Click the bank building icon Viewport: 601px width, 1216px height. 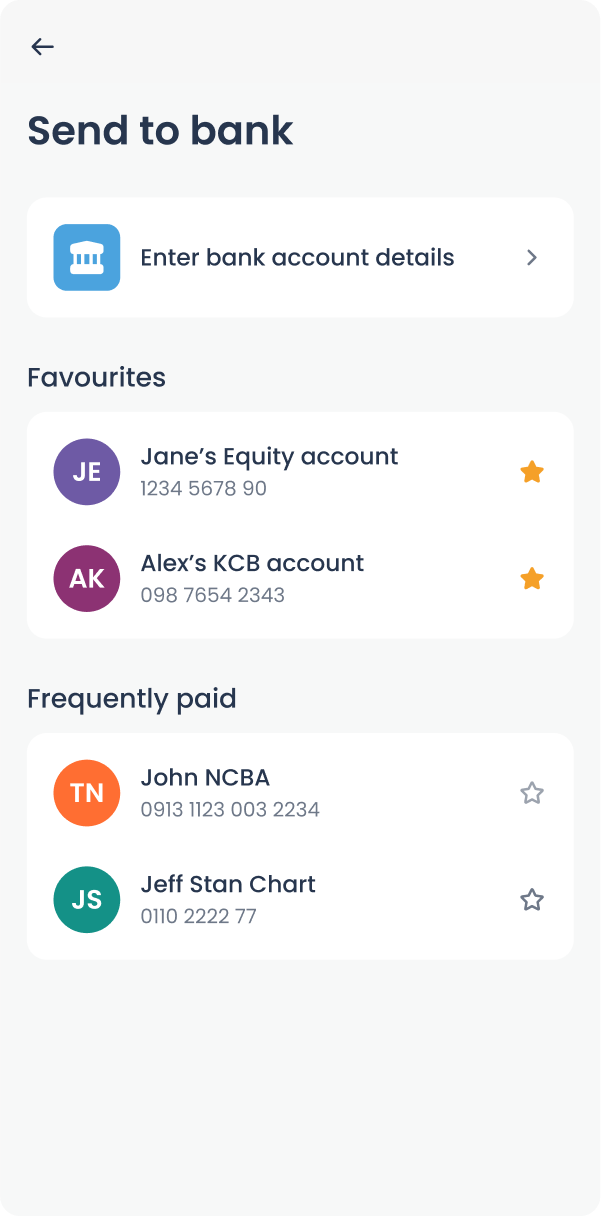click(86, 257)
